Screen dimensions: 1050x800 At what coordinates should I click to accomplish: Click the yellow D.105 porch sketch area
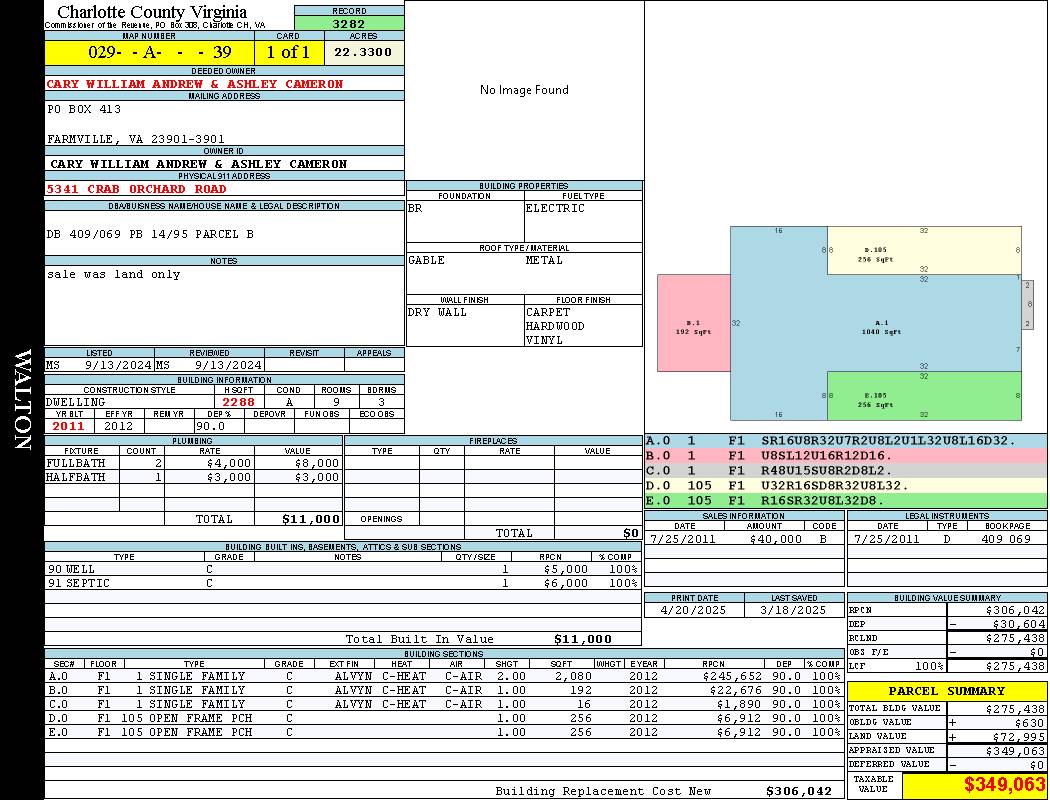pos(924,250)
